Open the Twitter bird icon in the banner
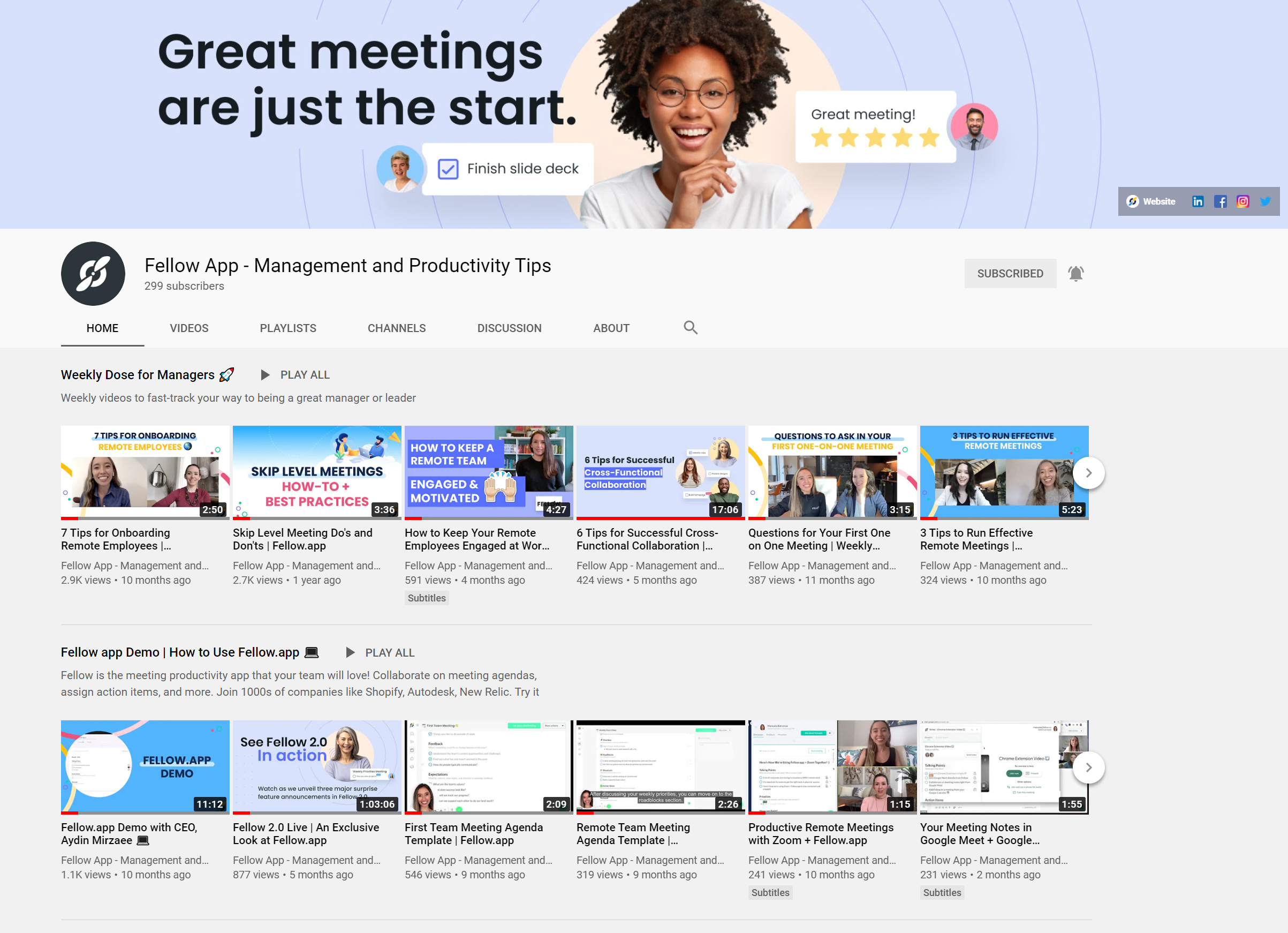1288x933 pixels. tap(1266, 201)
